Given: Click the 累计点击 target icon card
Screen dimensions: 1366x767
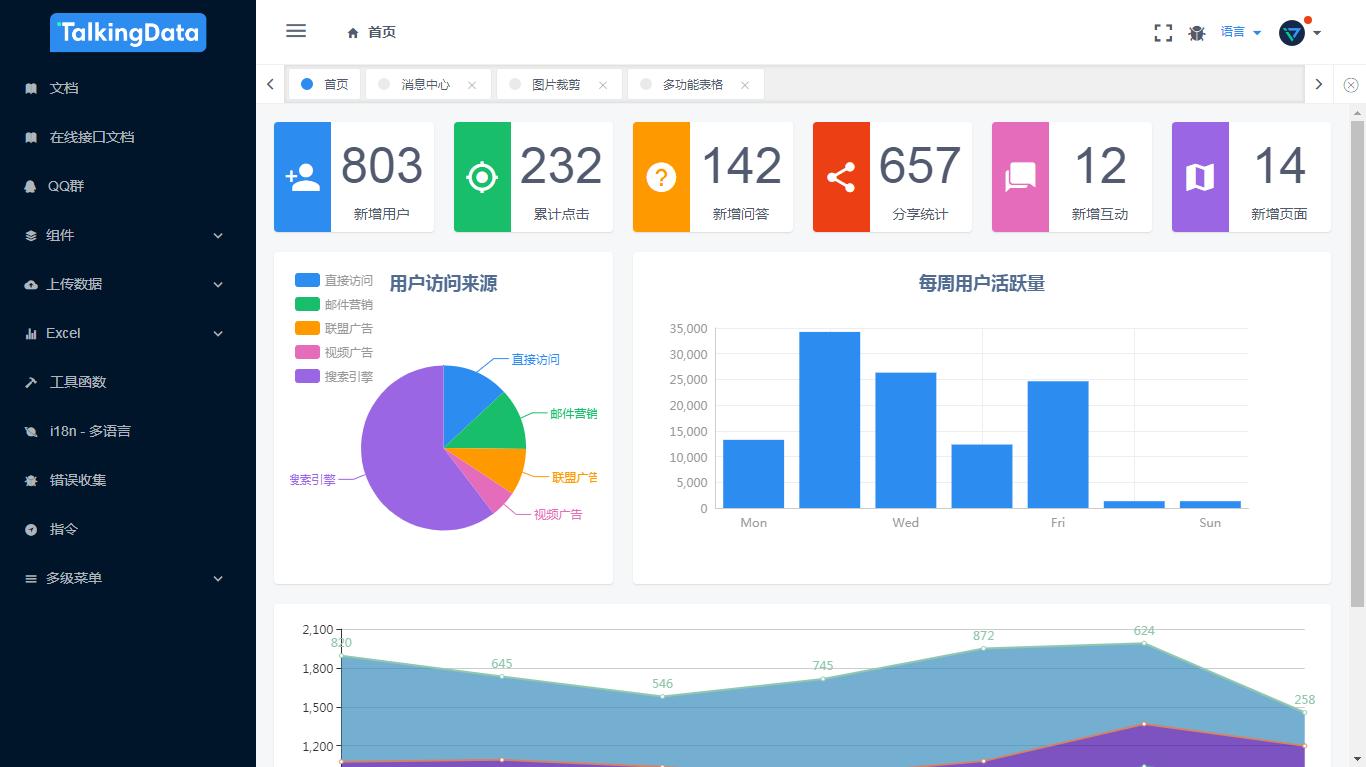Looking at the screenshot, I should click(x=482, y=177).
